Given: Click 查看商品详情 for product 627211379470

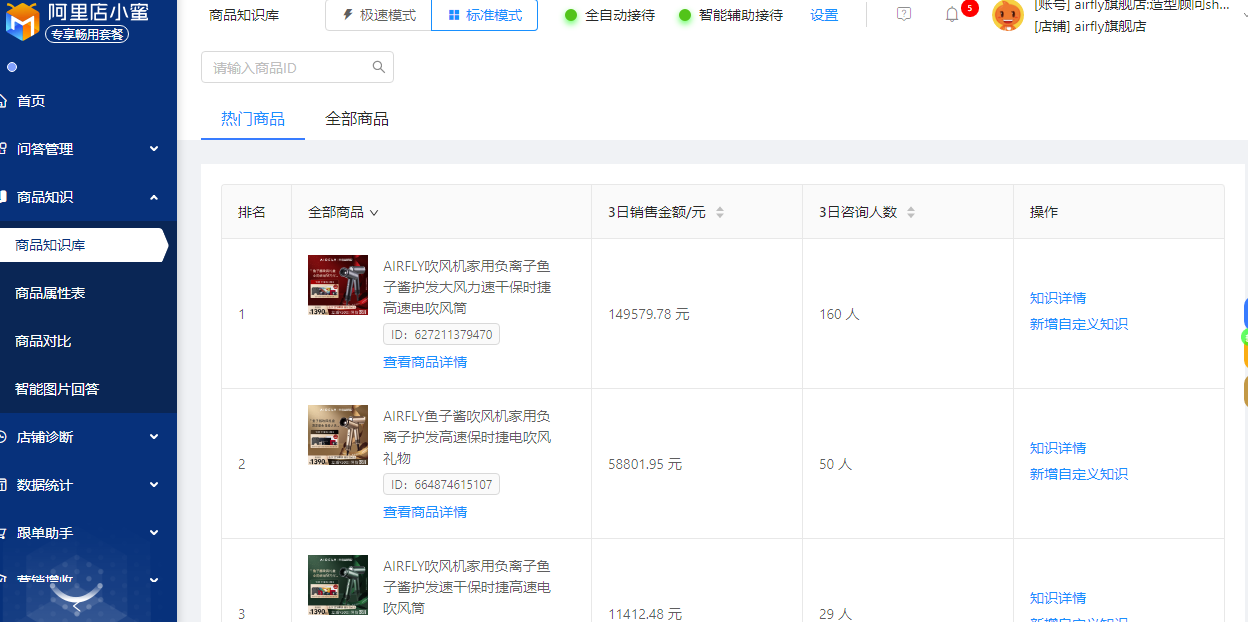Looking at the screenshot, I should click(425, 362).
